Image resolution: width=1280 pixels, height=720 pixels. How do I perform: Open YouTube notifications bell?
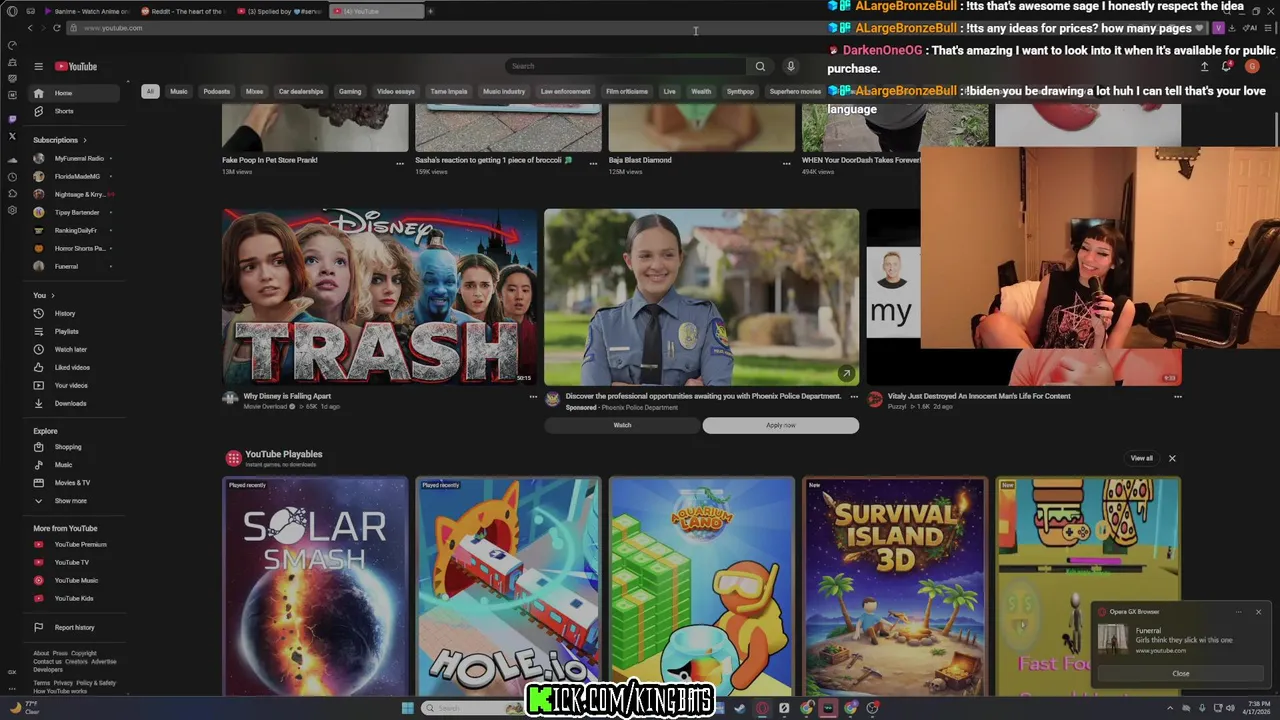click(x=1226, y=66)
